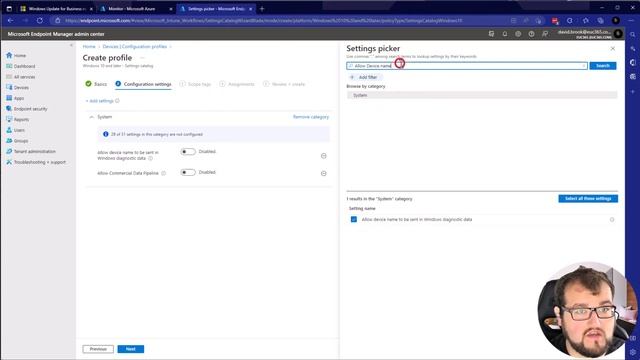Select the Configuration settings step

(143, 84)
